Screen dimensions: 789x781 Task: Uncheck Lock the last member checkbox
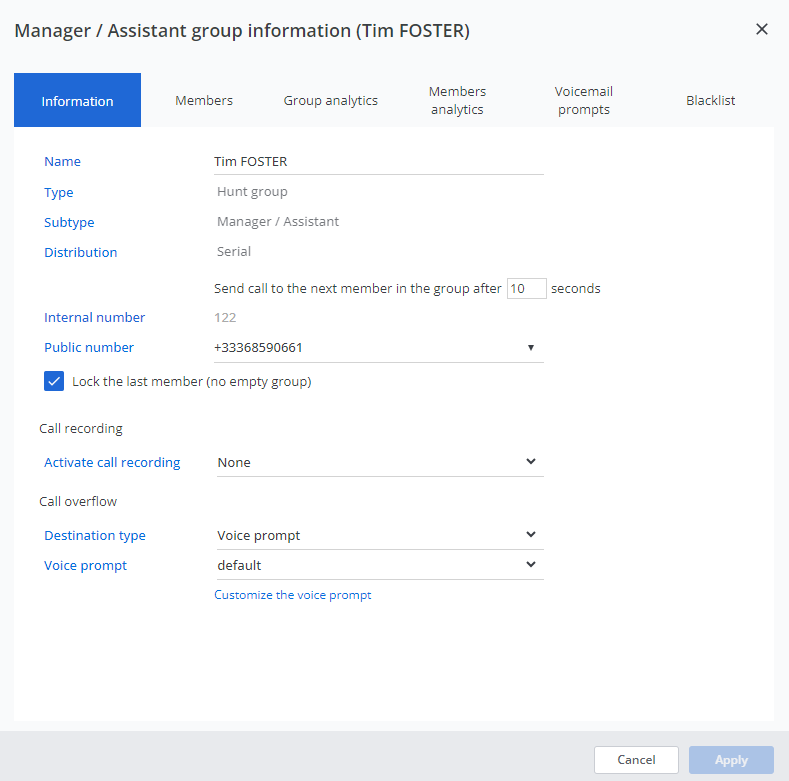55,381
